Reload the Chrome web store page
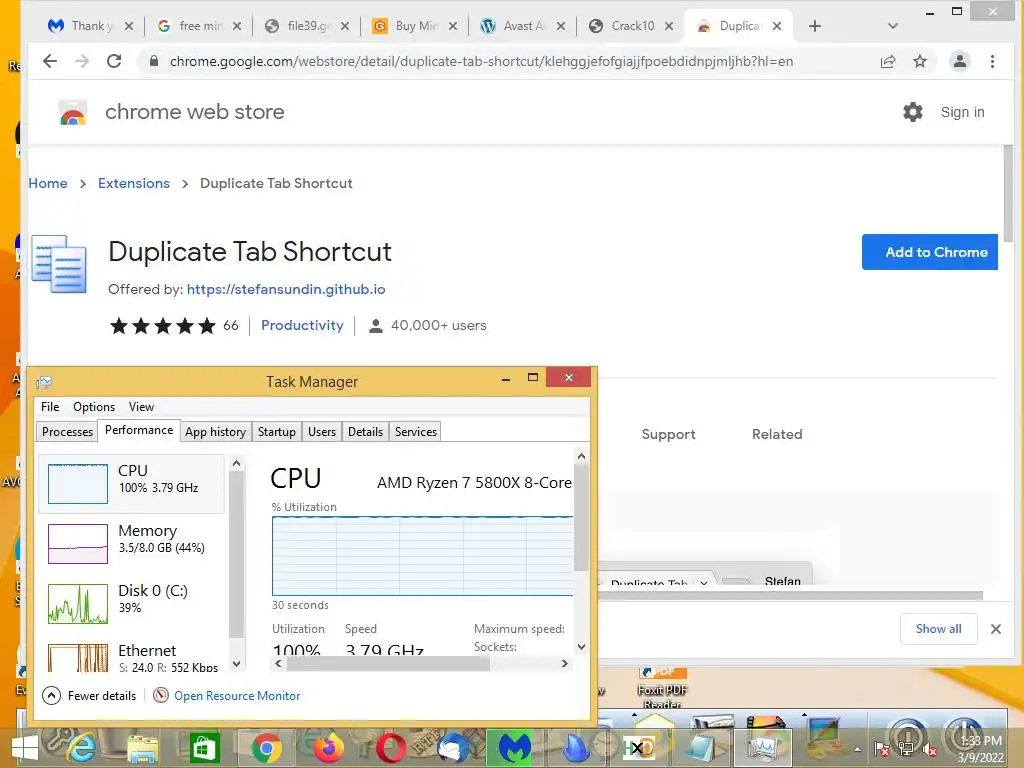Screen dimensions: 1024x768 point(114,61)
